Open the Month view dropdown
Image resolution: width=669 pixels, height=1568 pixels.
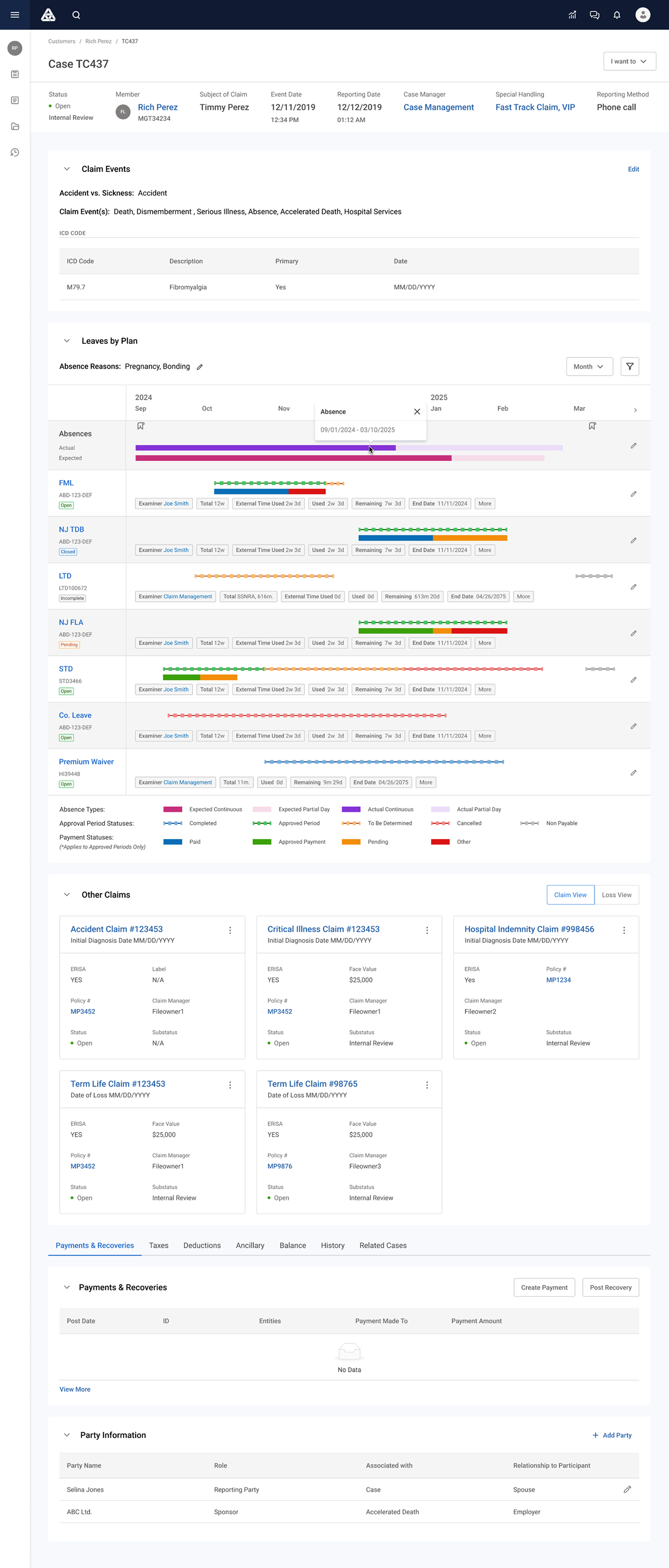pyautogui.click(x=589, y=366)
